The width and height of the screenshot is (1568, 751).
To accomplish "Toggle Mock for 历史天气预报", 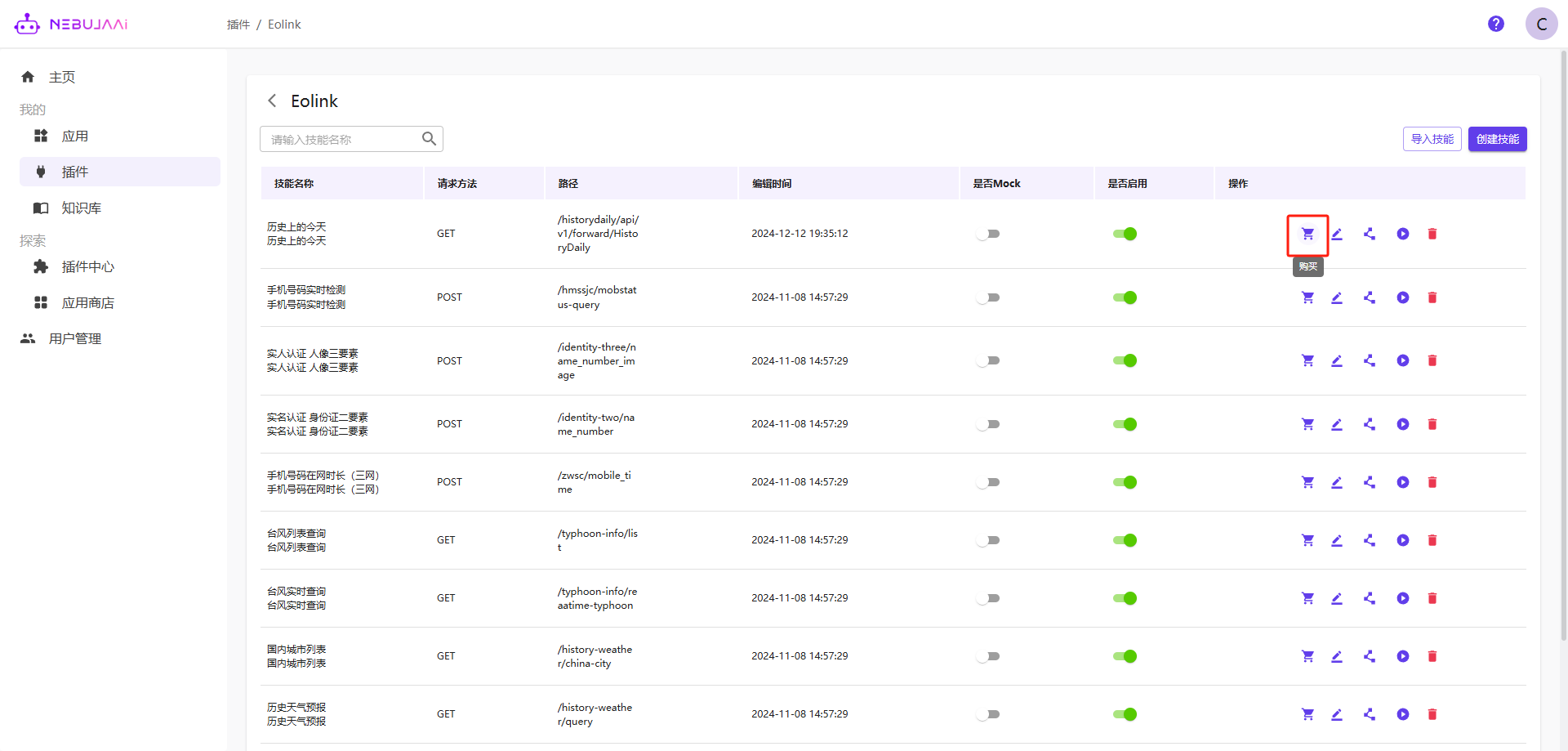I will 988,714.
